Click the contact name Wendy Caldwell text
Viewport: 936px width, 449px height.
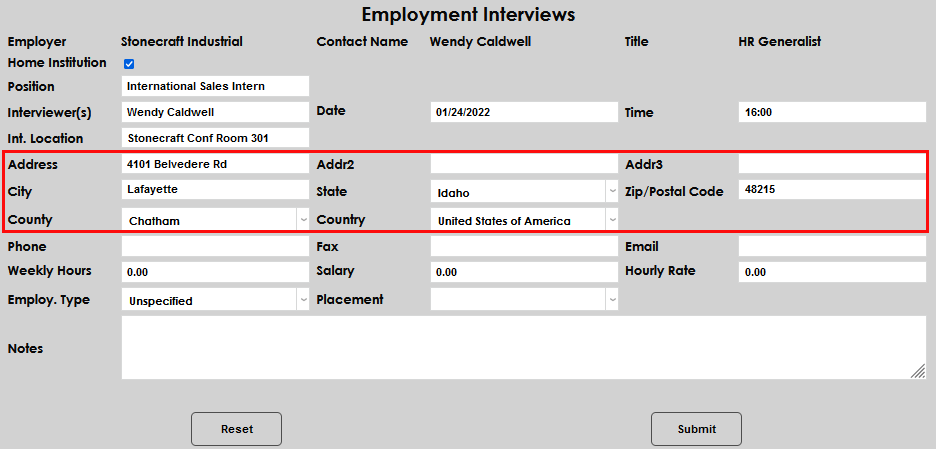480,42
